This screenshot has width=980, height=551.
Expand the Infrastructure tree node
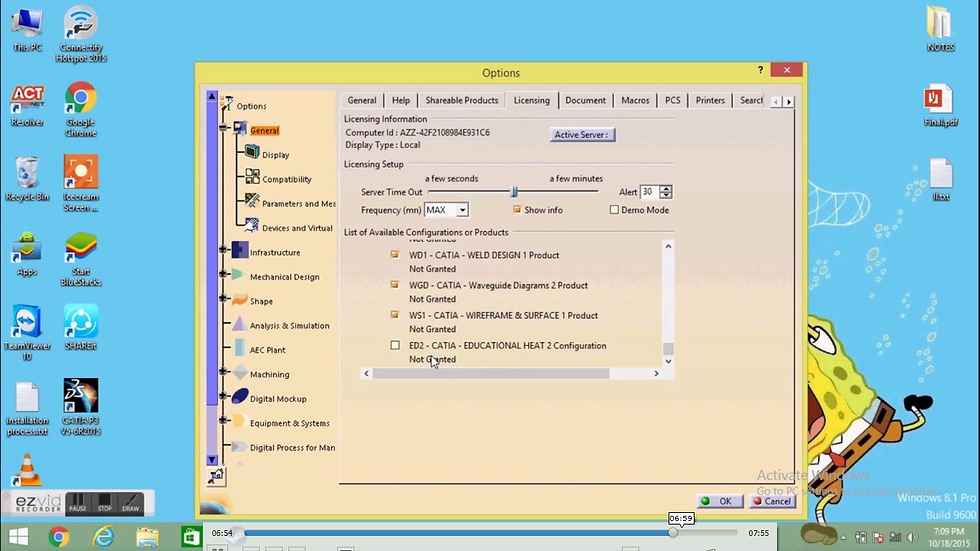pyautogui.click(x=223, y=250)
